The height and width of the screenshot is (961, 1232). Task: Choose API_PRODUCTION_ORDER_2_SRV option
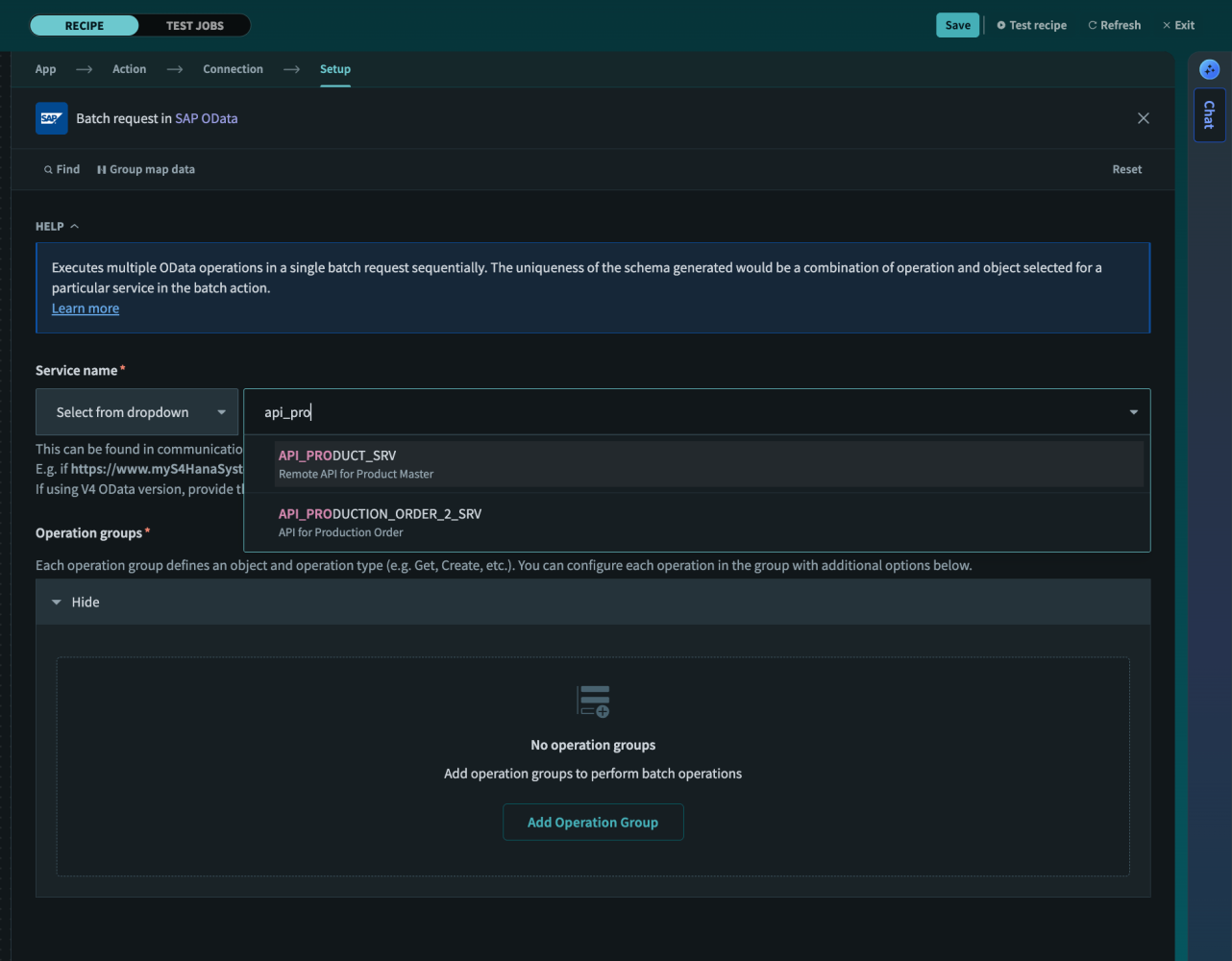pyautogui.click(x=697, y=523)
